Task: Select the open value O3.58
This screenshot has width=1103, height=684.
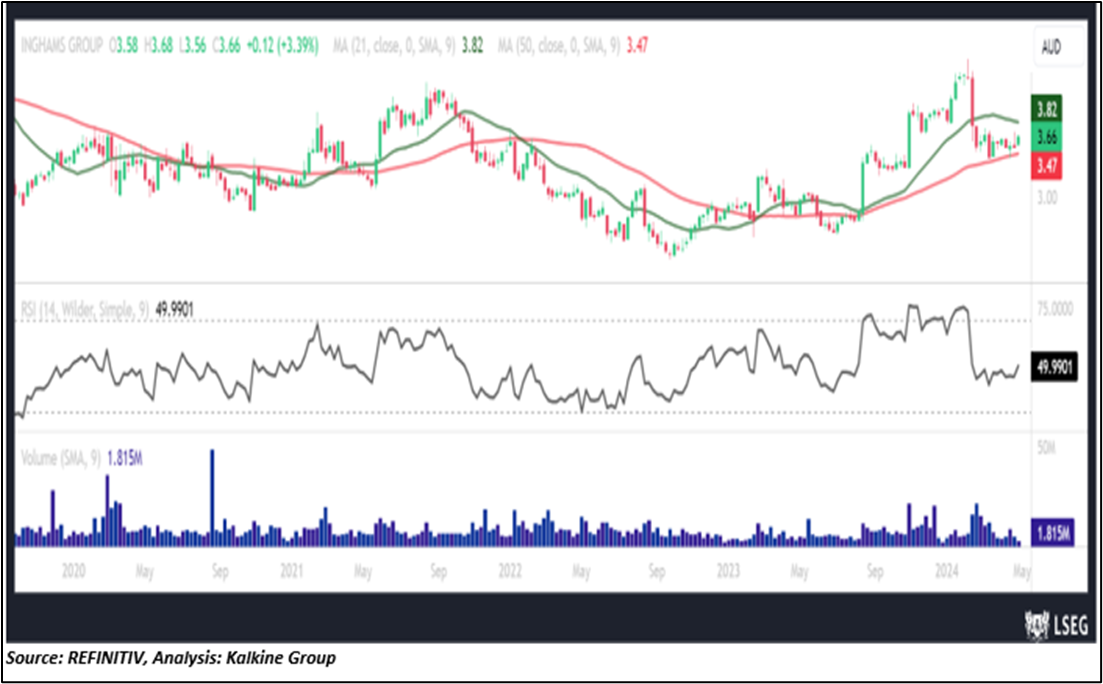Action: (x=123, y=46)
